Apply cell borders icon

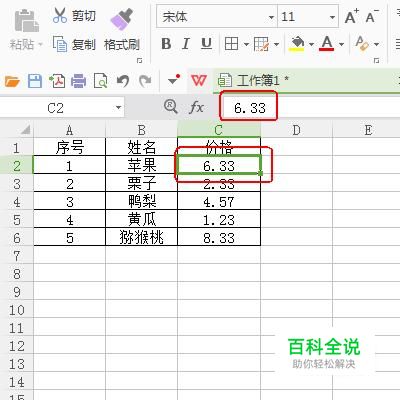pyautogui.click(x=232, y=44)
